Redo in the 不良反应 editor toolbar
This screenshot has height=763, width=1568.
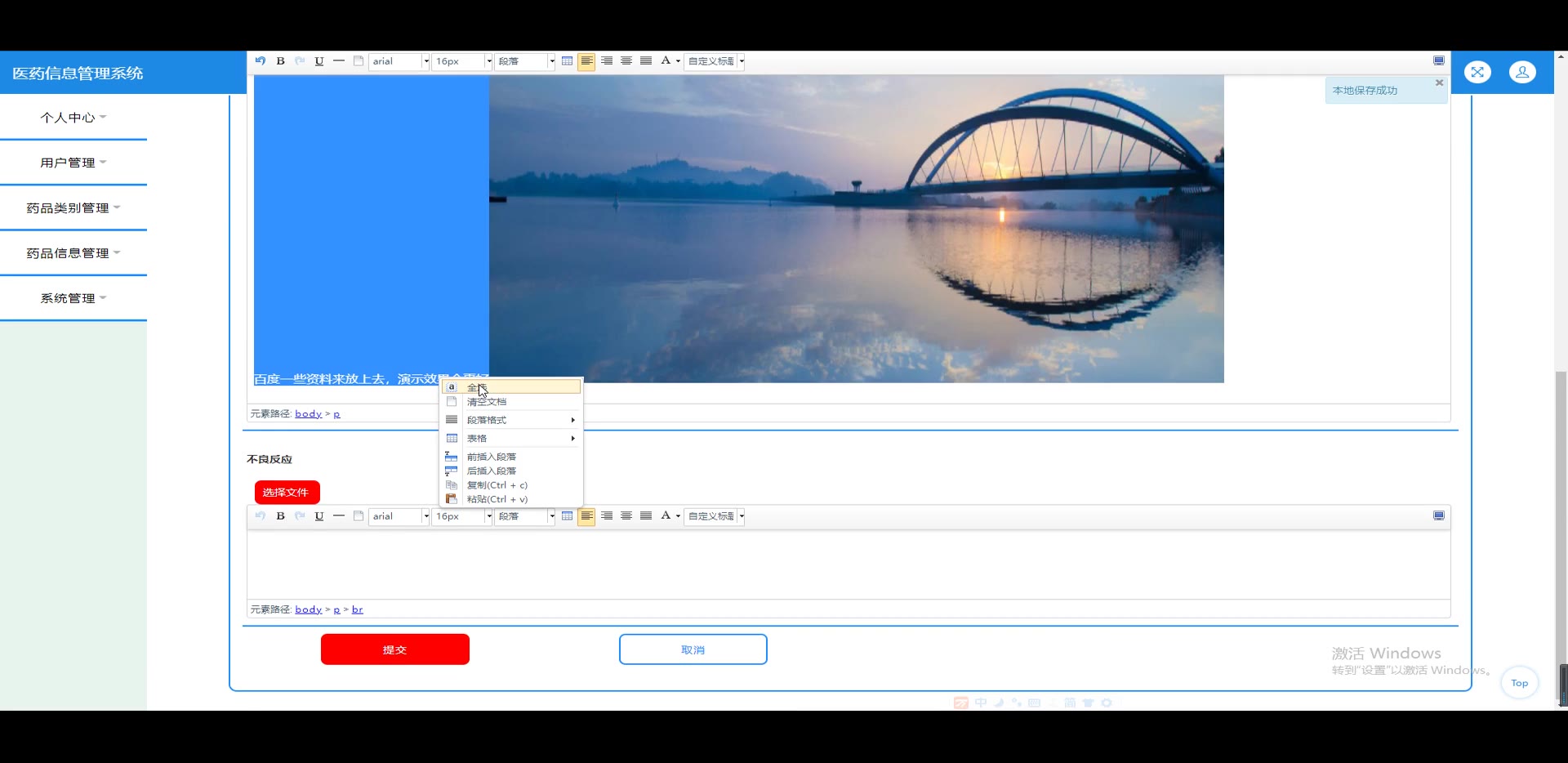(x=300, y=516)
